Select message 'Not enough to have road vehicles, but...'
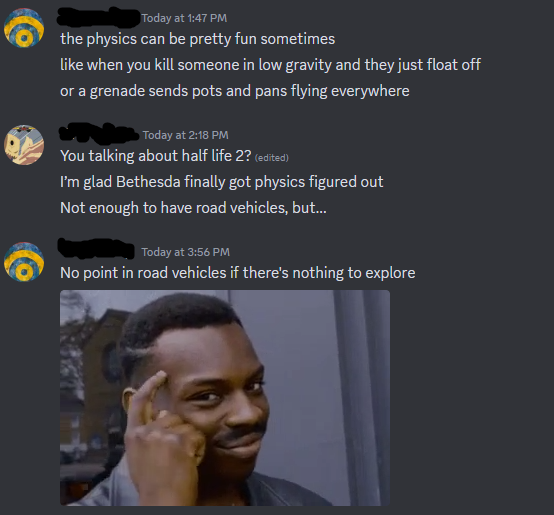Screen dimensions: 554x515 pyautogui.click(x=193, y=208)
